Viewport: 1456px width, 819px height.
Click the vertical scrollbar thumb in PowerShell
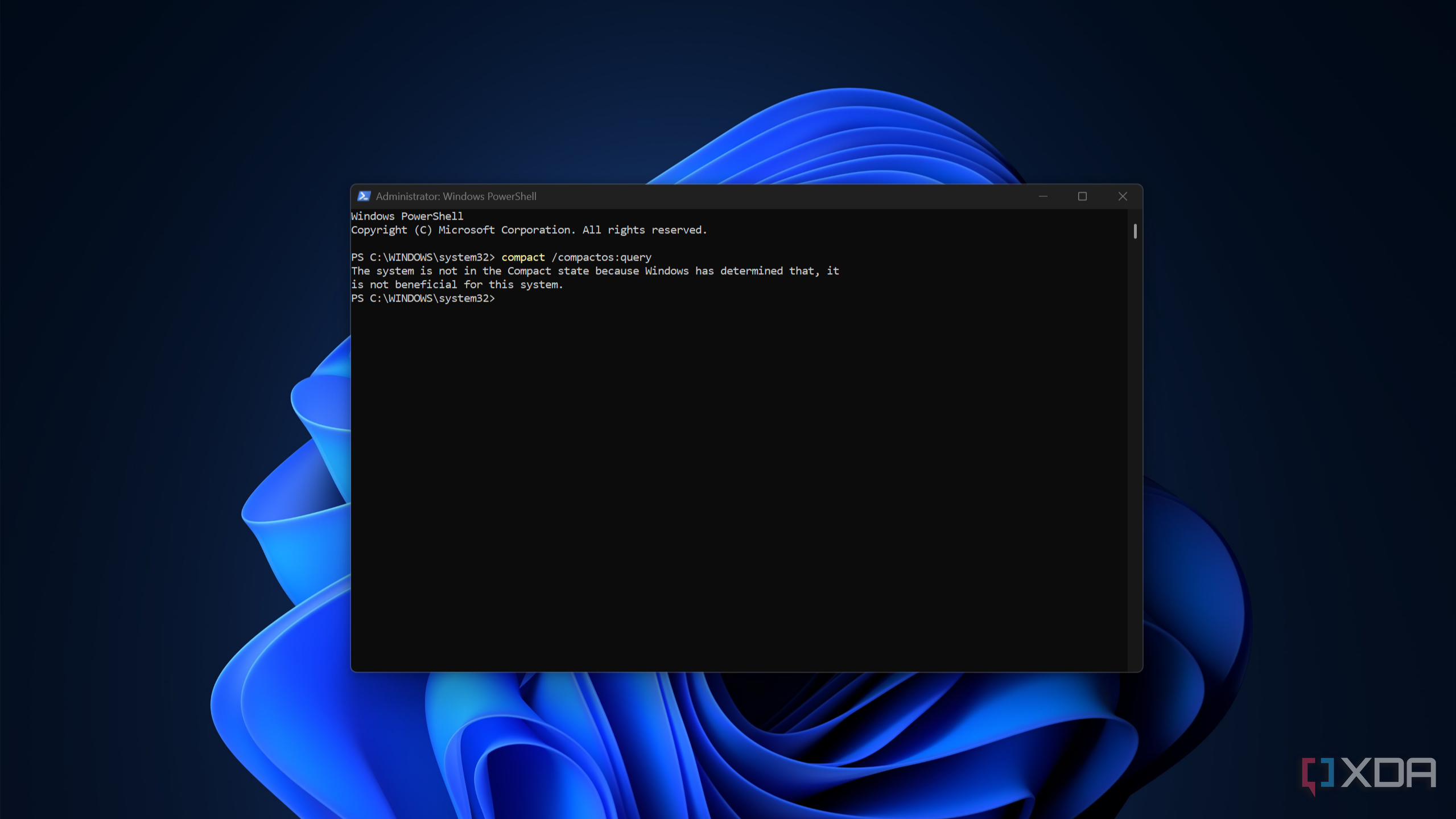(x=1135, y=231)
